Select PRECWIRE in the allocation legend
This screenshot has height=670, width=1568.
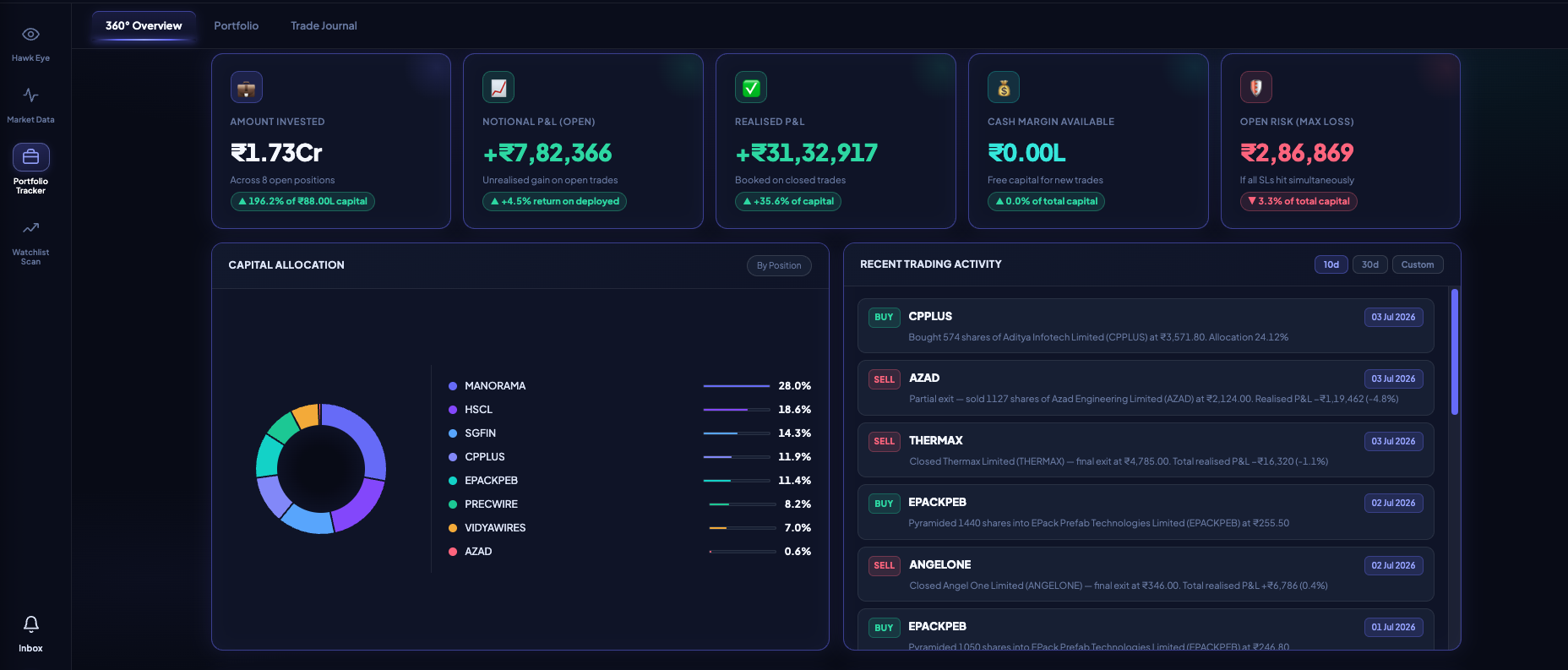491,504
